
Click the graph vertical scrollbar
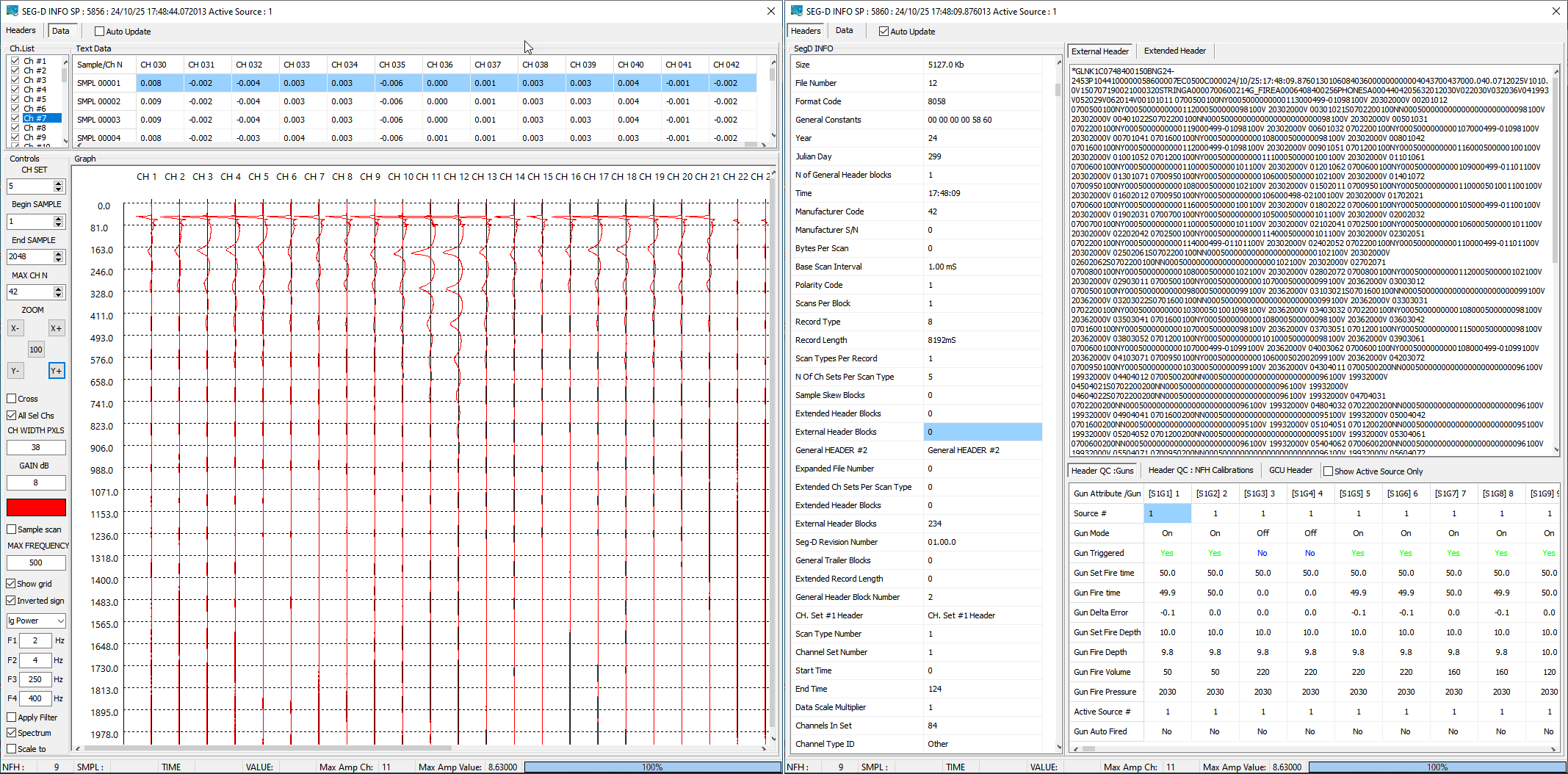772,457
